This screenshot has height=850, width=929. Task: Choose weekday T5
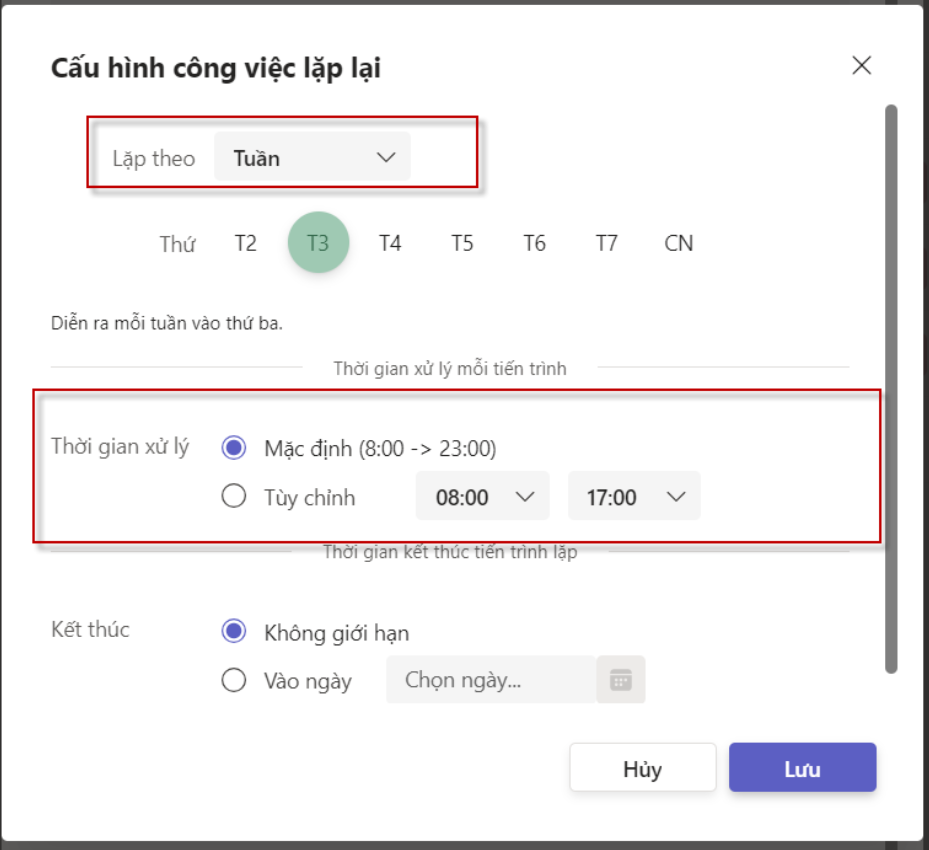click(462, 243)
